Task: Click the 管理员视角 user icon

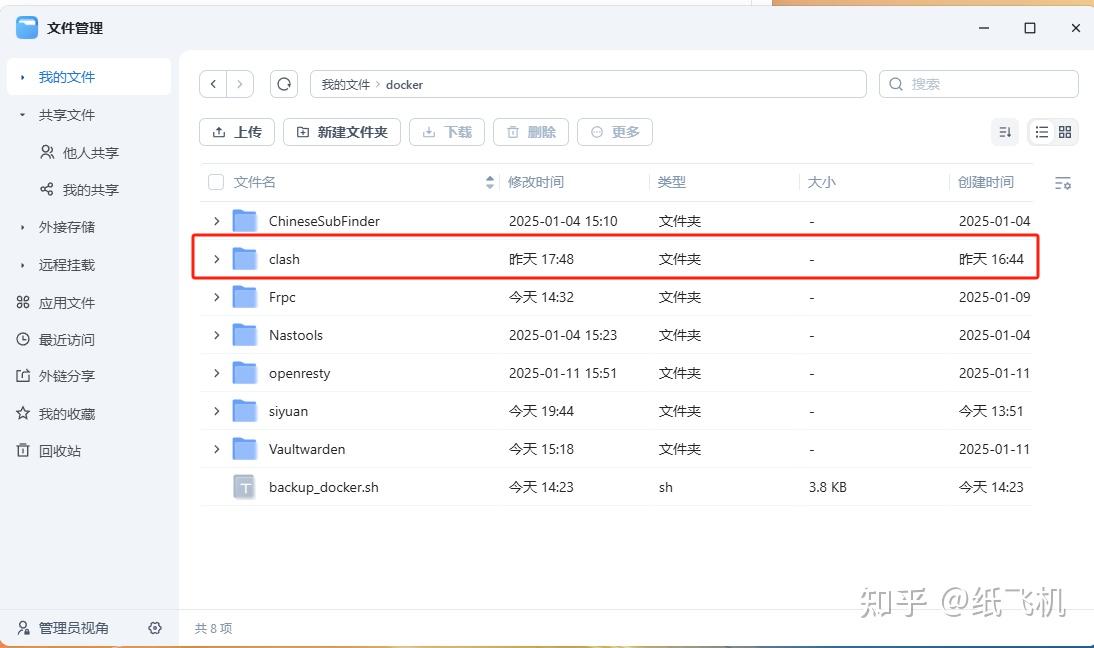Action: coord(22,628)
